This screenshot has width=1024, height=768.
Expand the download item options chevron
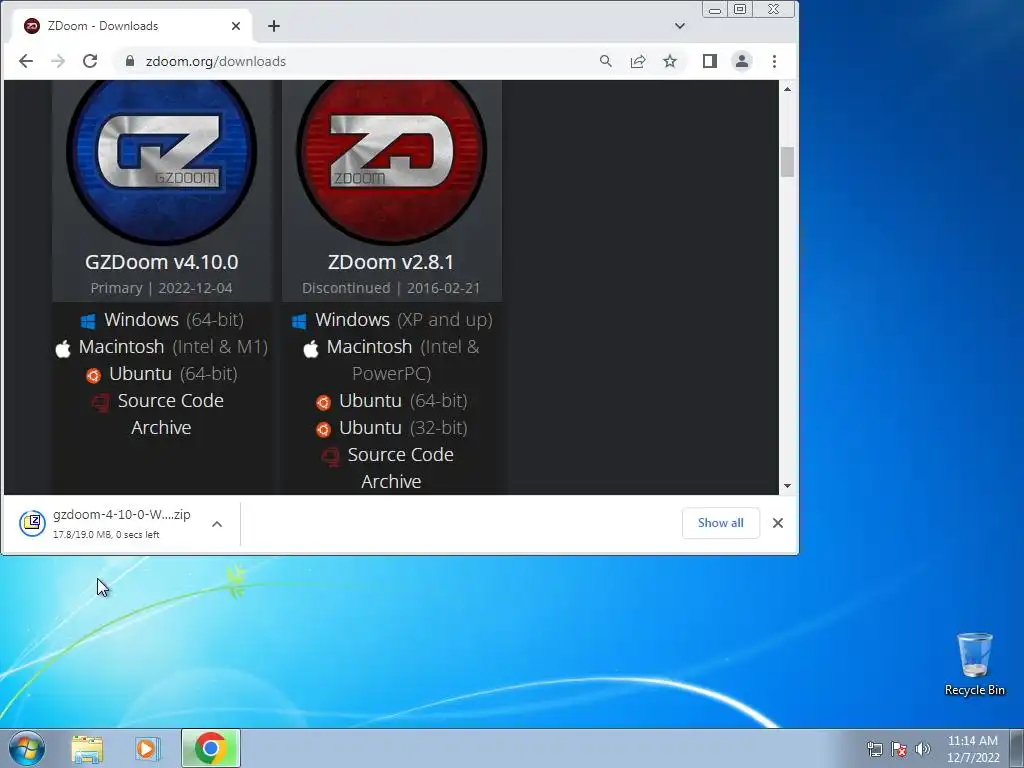tap(217, 524)
